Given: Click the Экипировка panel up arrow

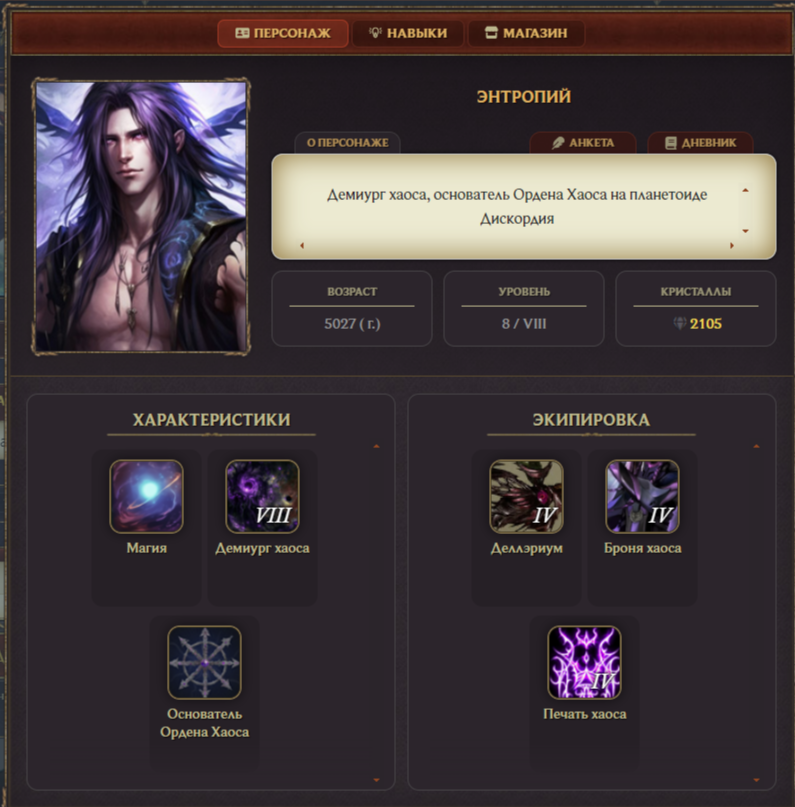Looking at the screenshot, I should tap(756, 446).
